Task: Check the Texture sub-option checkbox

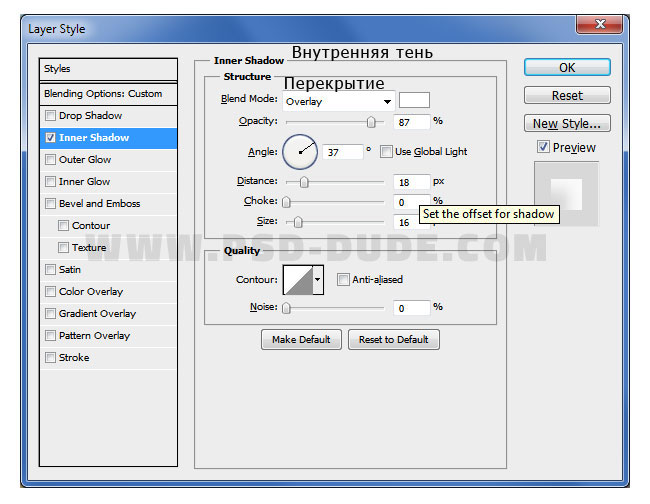Action: coord(63,247)
